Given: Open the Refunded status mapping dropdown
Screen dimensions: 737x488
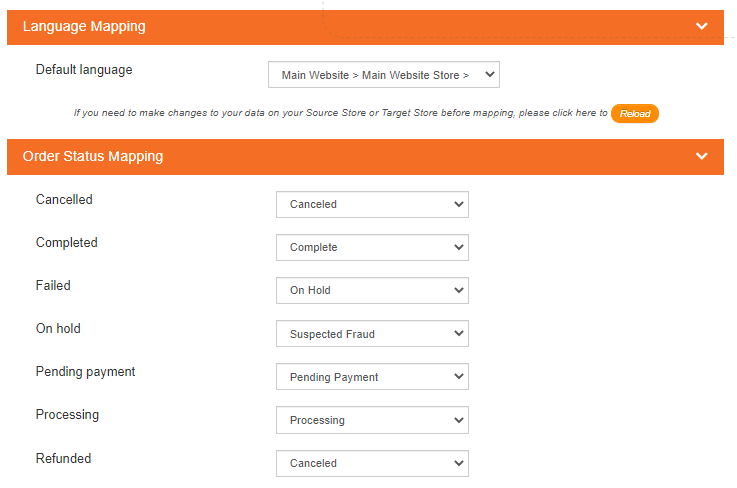Looking at the screenshot, I should pyautogui.click(x=372, y=464).
